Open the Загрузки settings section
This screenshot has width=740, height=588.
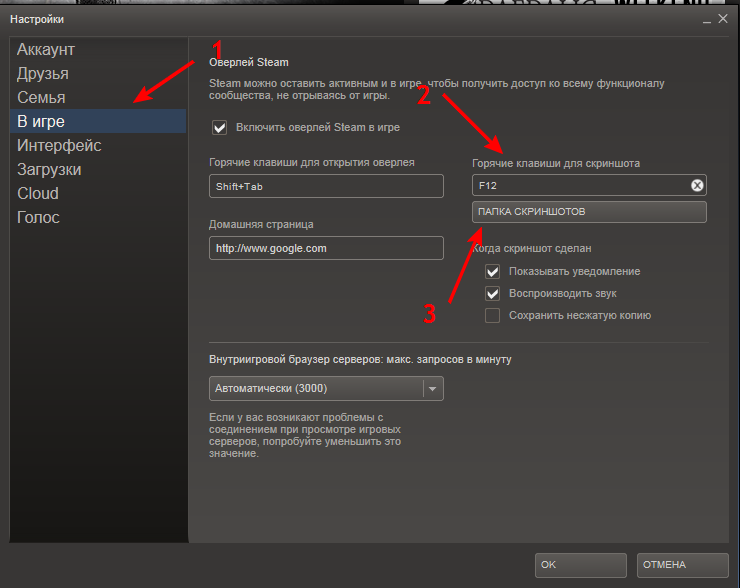98,169
